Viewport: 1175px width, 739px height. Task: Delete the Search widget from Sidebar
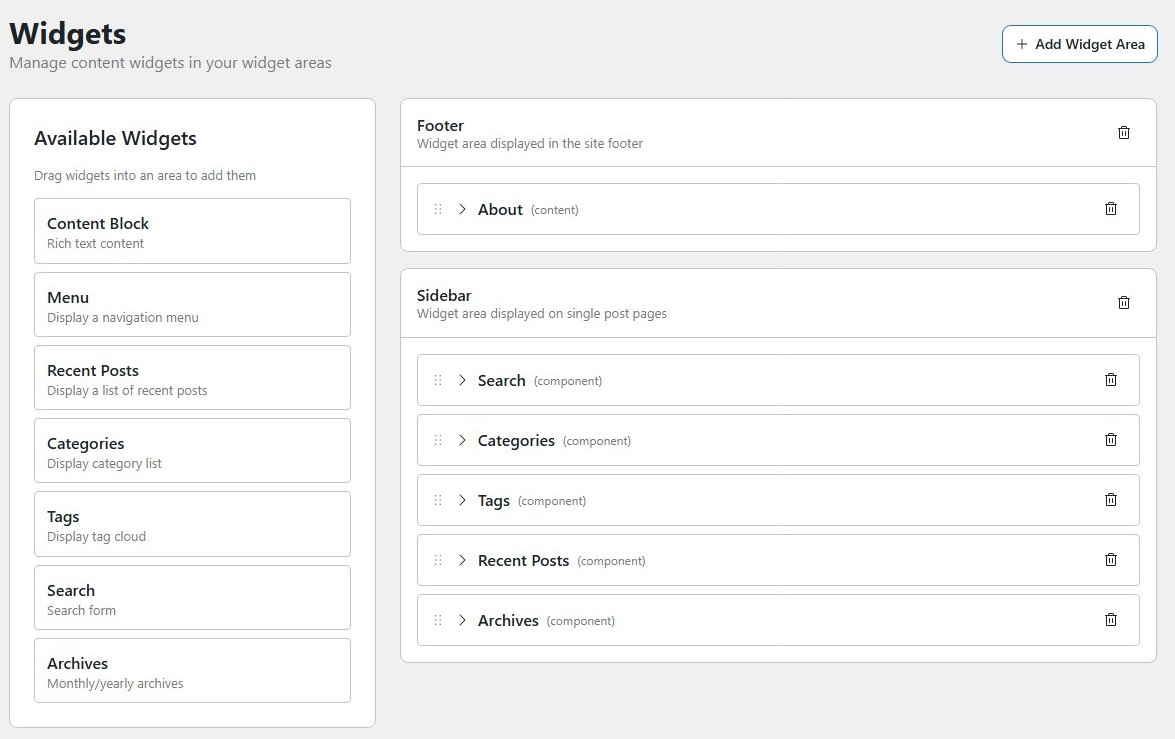(1110, 380)
